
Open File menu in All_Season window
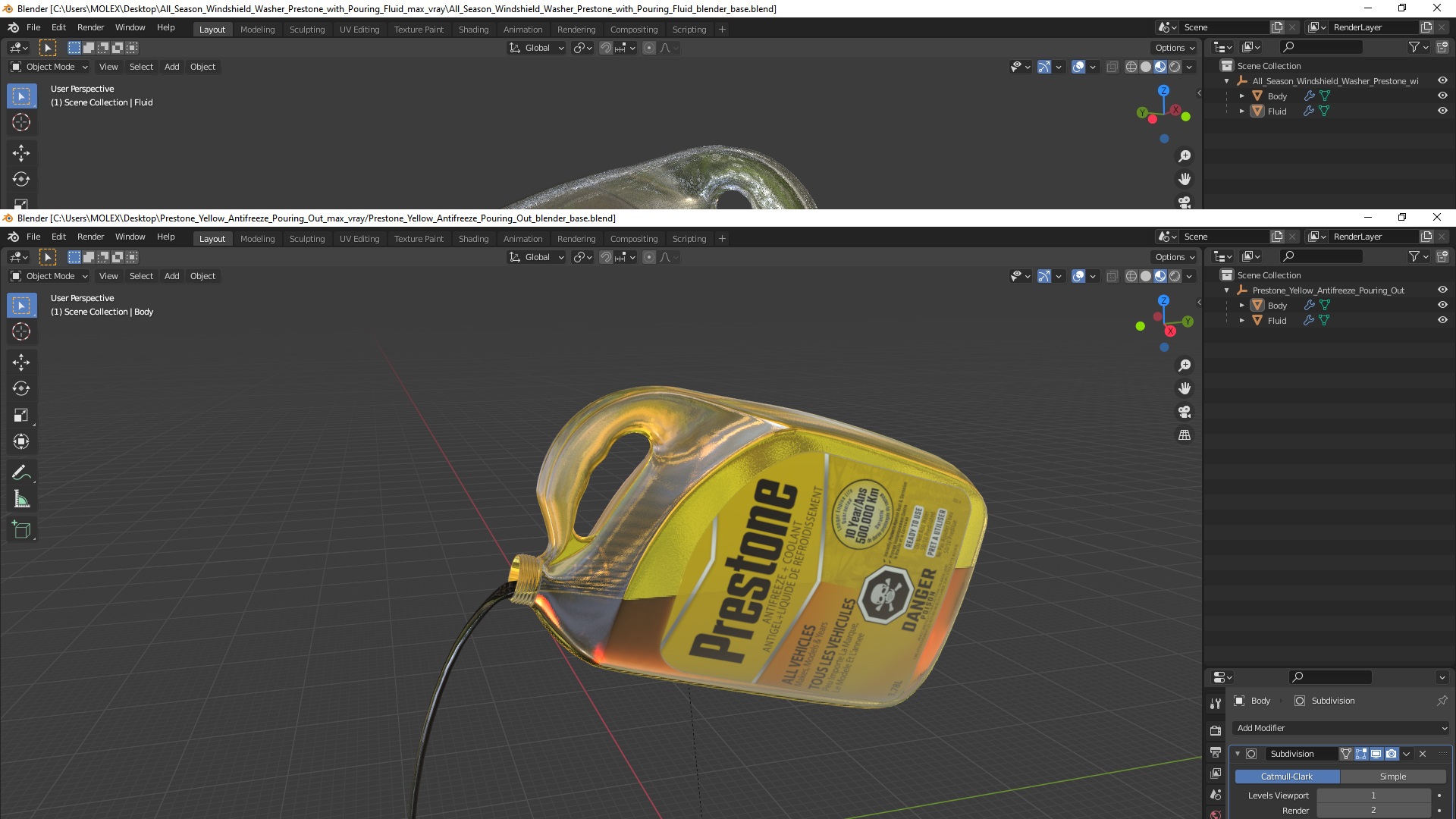pyautogui.click(x=33, y=27)
